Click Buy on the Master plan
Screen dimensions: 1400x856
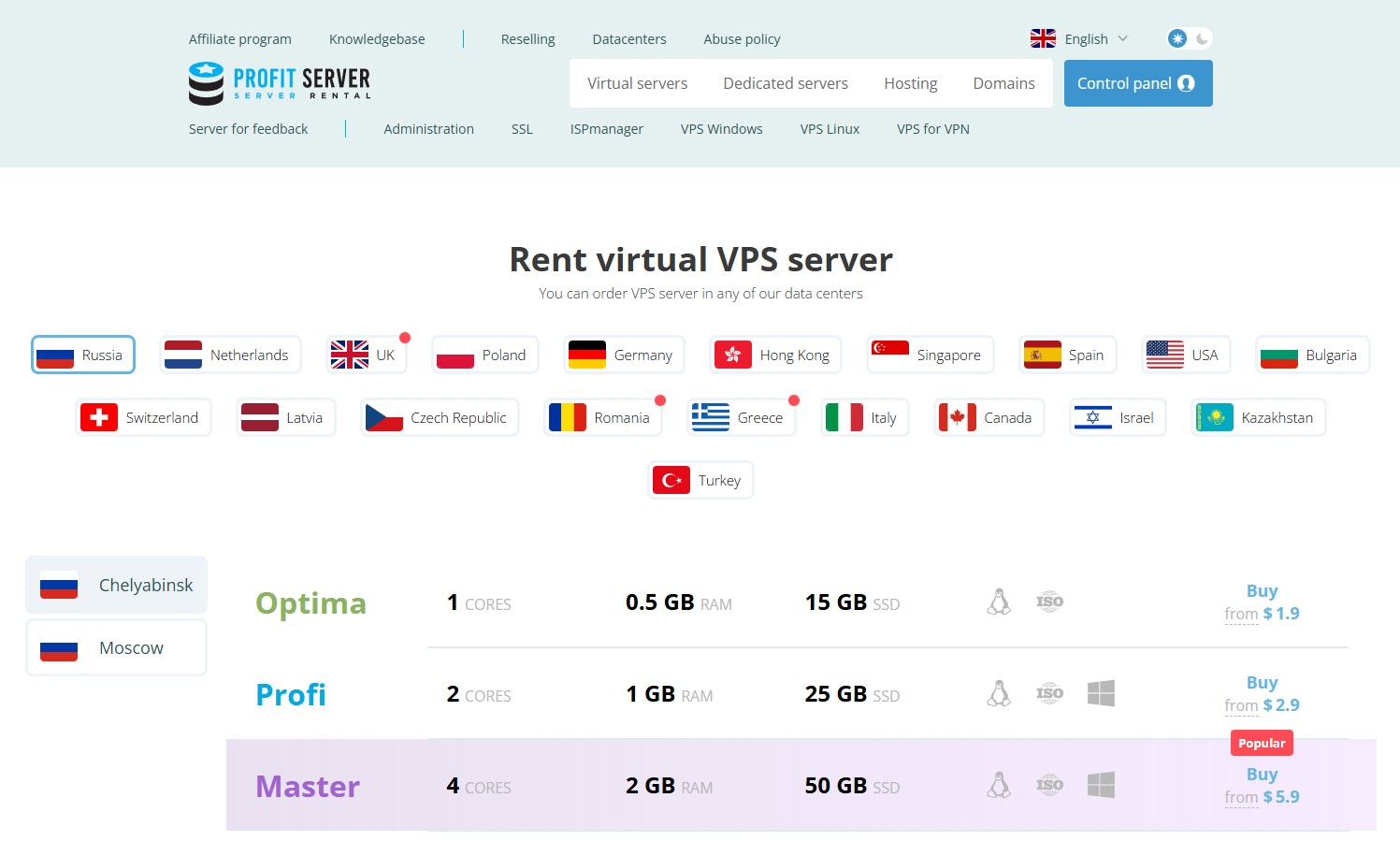(1262, 774)
